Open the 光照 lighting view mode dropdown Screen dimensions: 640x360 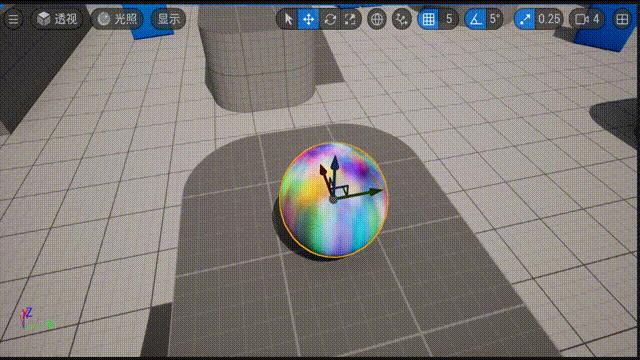pyautogui.click(x=117, y=19)
